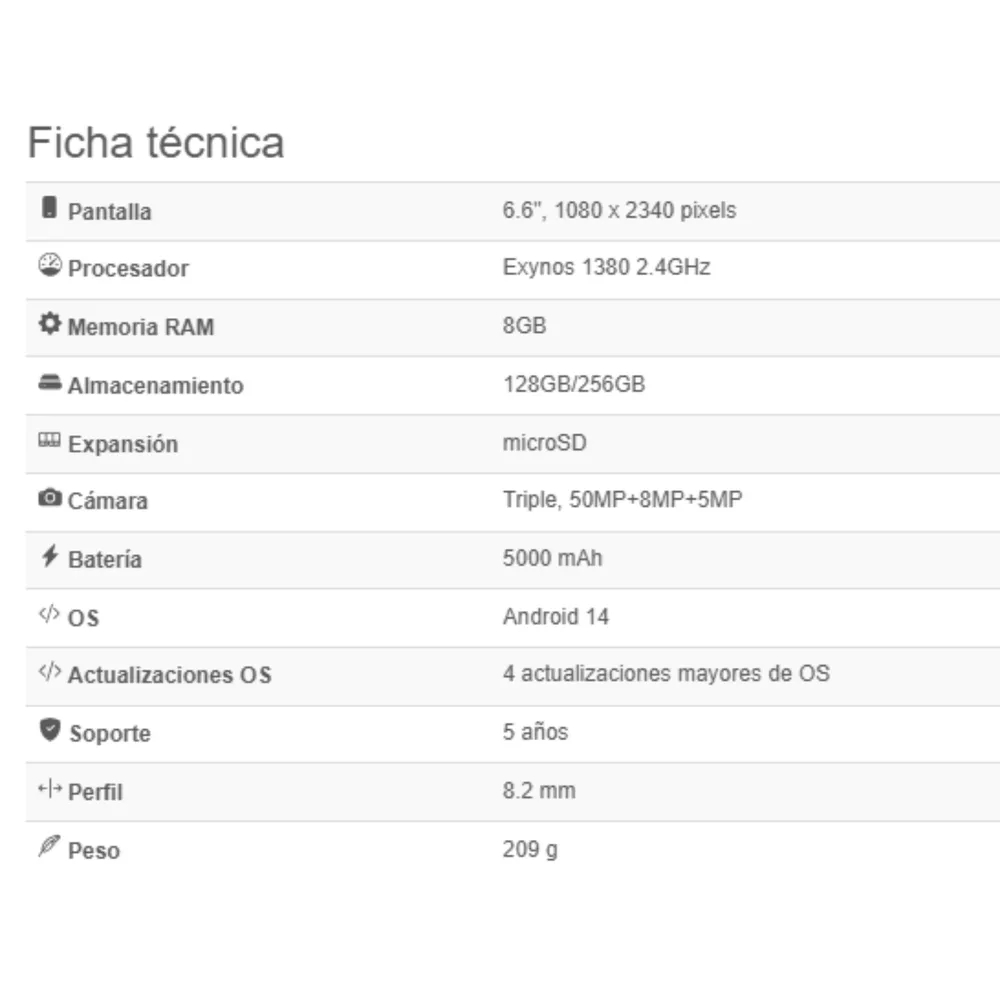This screenshot has height=1000, width=1000.
Task: Click the drive icon beside Almacenamiento
Action: 50,382
